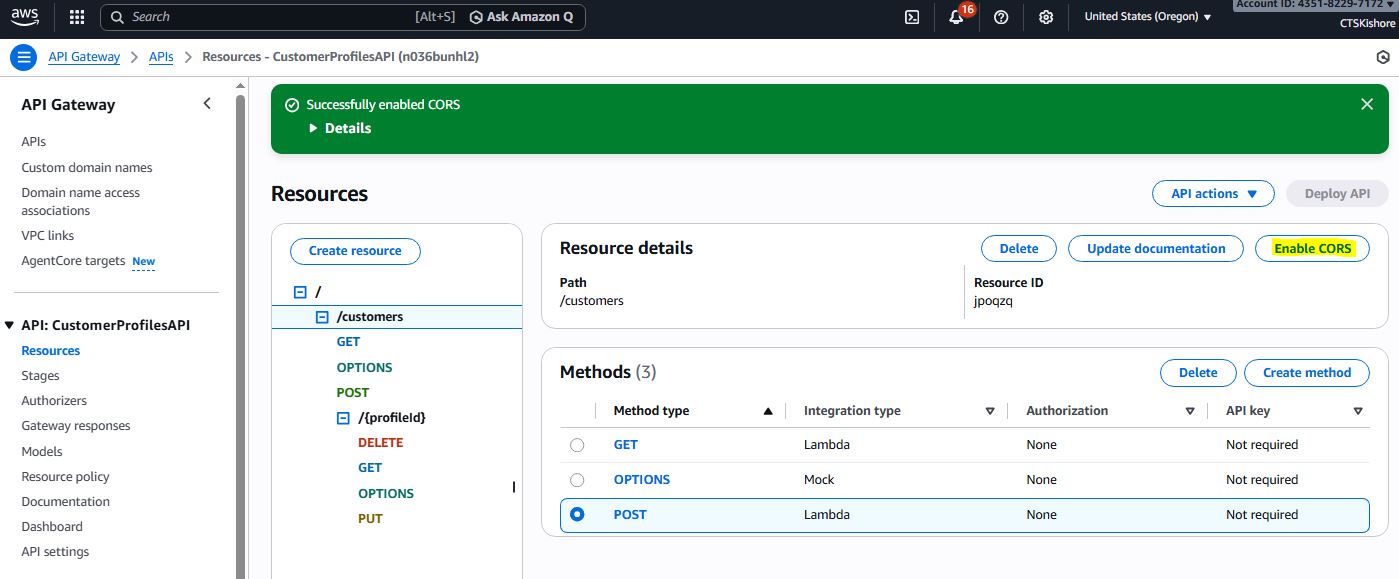Open Authorizers in the left navigation
Screen dimensions: 1399x579
tap(54, 401)
